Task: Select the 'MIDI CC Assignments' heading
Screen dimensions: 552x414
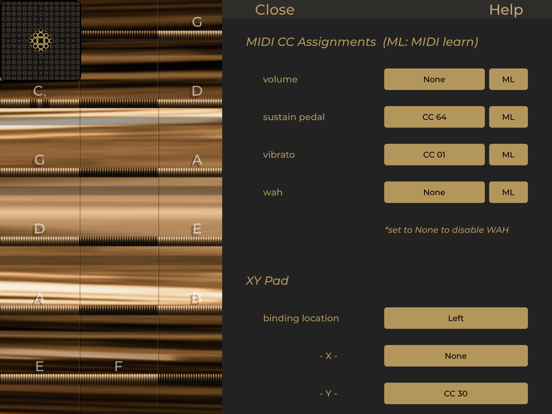Action: click(x=310, y=42)
